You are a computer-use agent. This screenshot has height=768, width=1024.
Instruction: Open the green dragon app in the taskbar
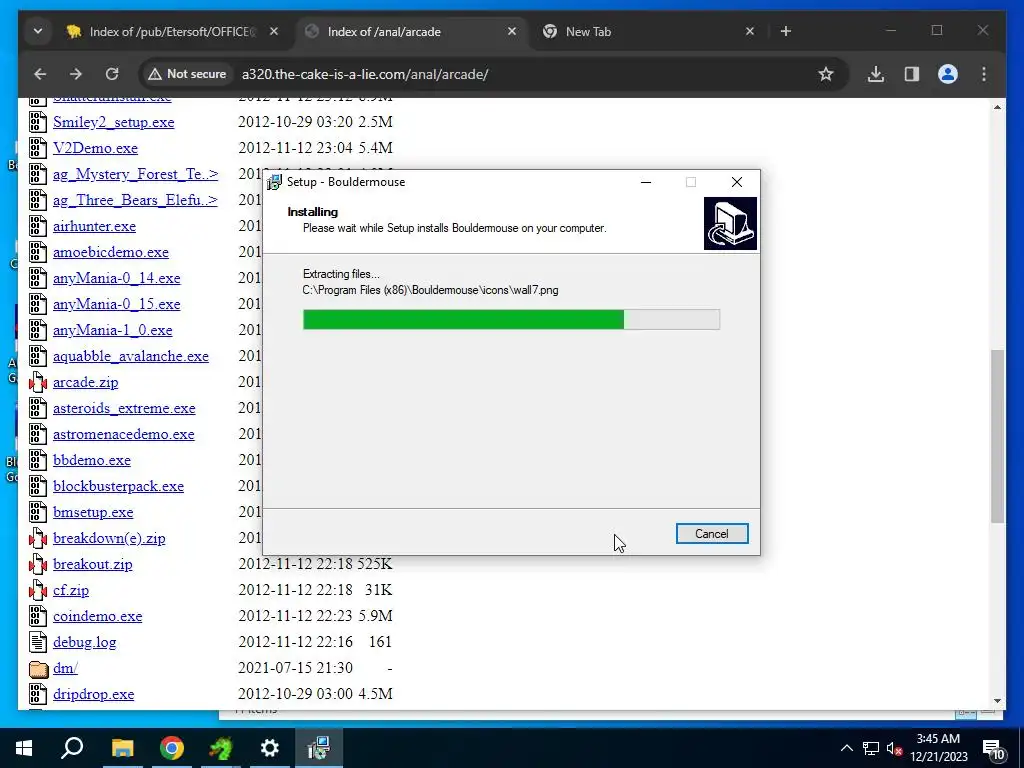[221, 748]
